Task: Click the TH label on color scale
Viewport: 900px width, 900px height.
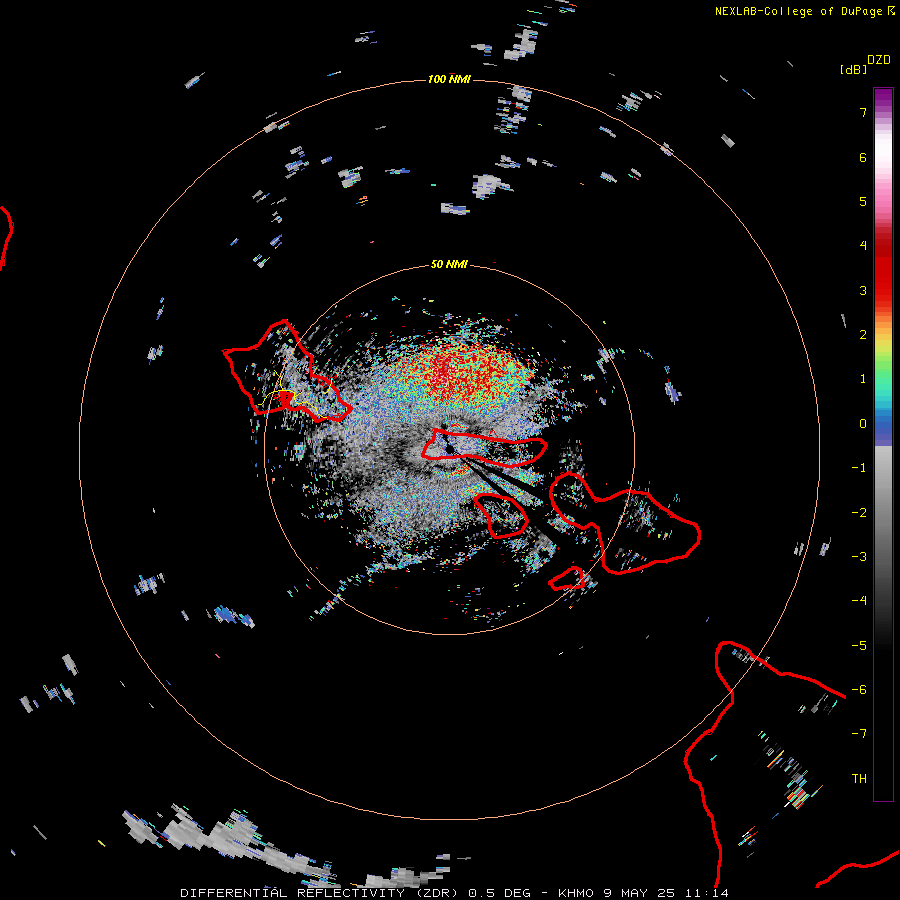Action: (x=859, y=779)
